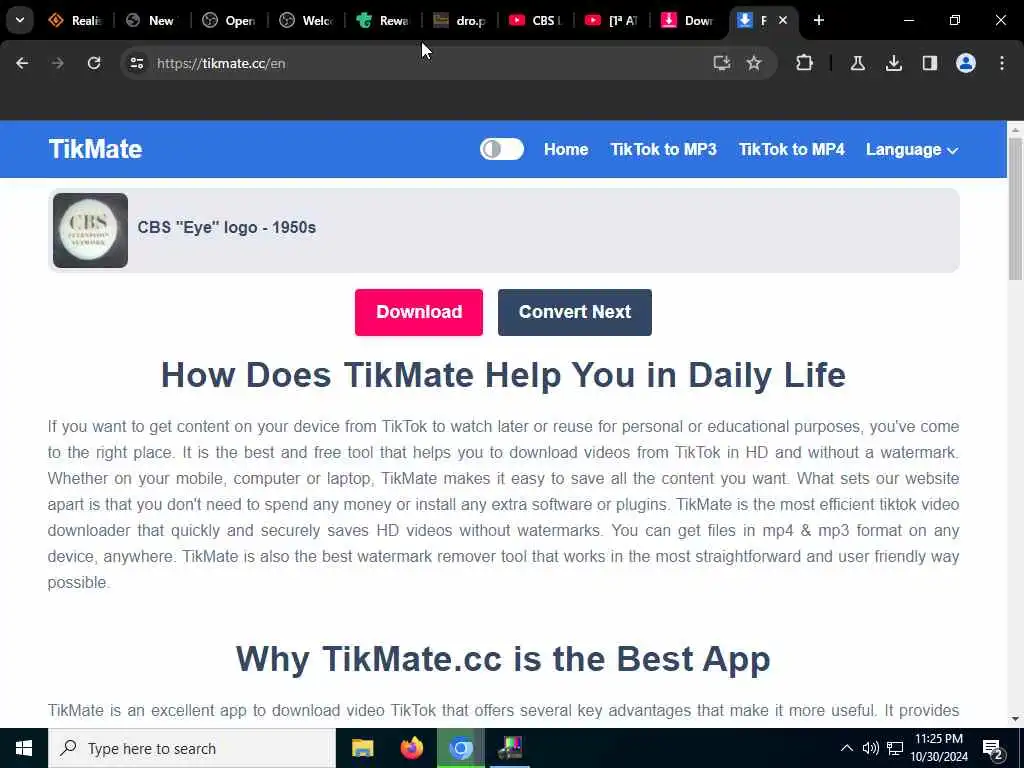Open the Chrome profile avatar
This screenshot has height=768, width=1024.
click(x=965, y=63)
